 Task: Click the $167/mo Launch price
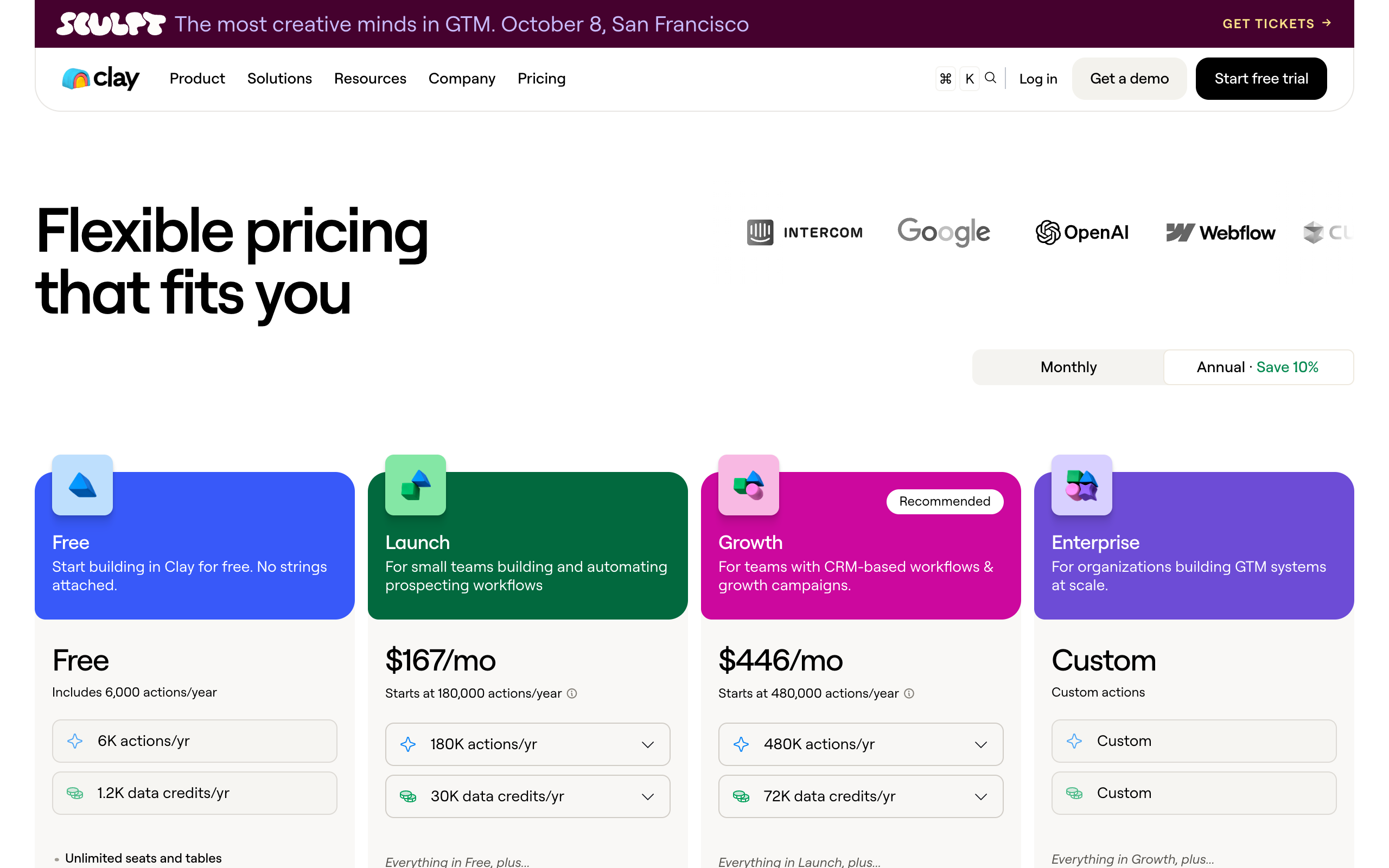coord(440,661)
